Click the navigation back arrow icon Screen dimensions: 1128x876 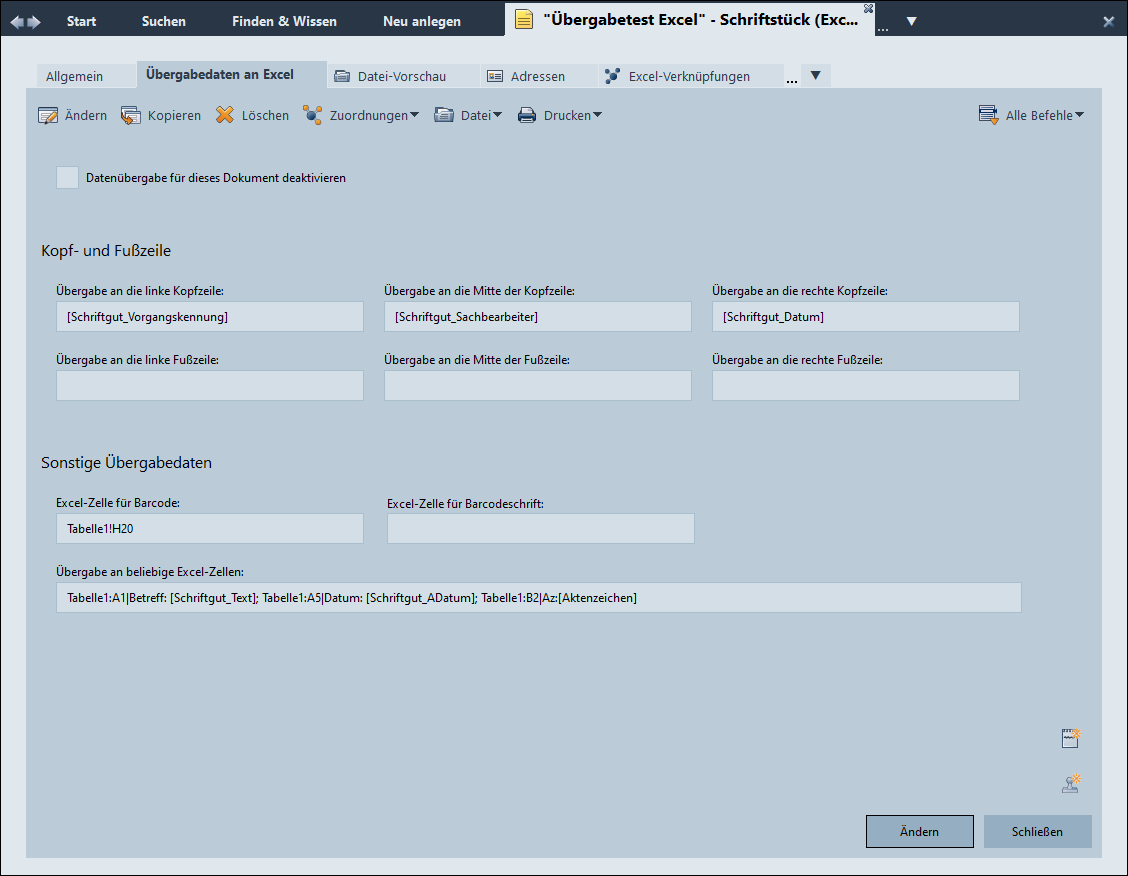pos(17,22)
